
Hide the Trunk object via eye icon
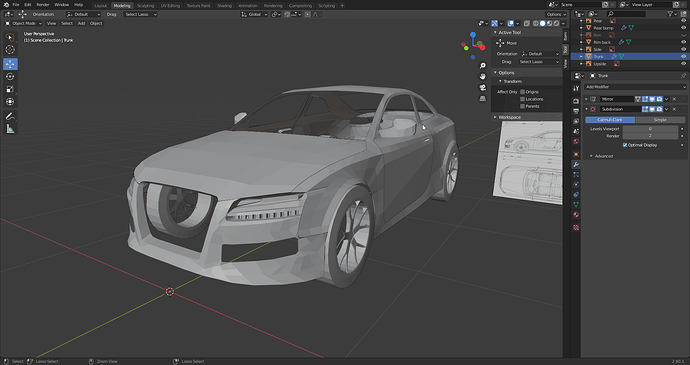click(x=683, y=56)
